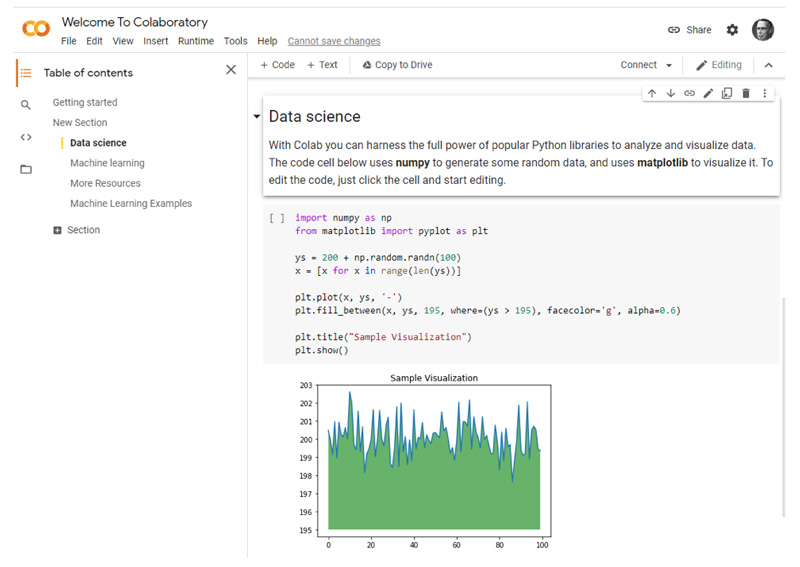The width and height of the screenshot is (800, 567).
Task: Move cell up with up arrow
Action: [x=652, y=93]
